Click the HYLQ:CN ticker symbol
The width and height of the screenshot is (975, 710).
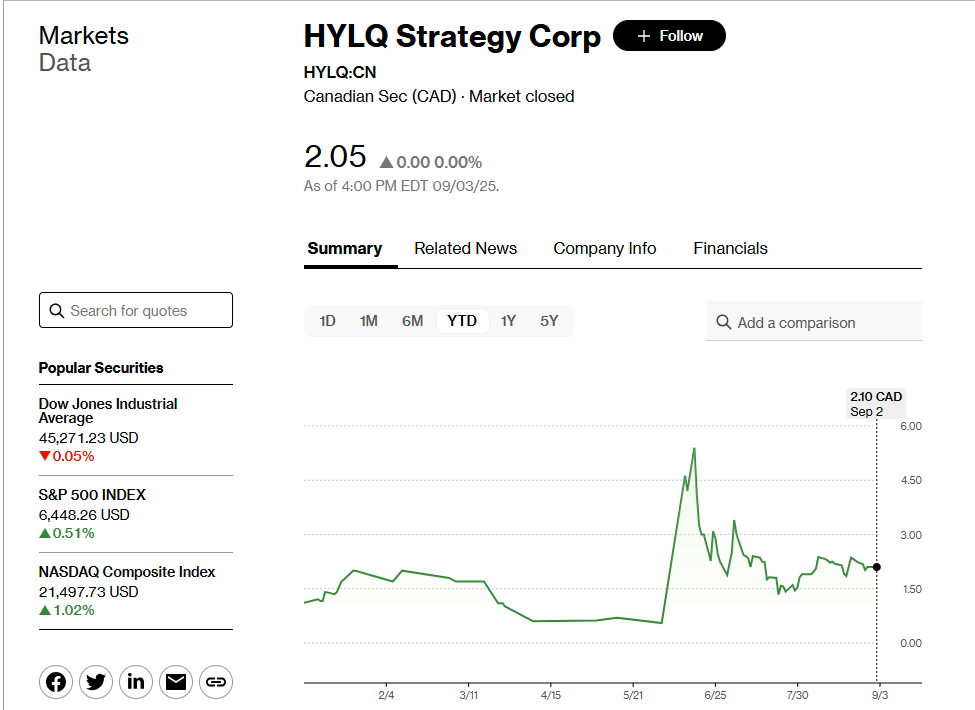340,73
